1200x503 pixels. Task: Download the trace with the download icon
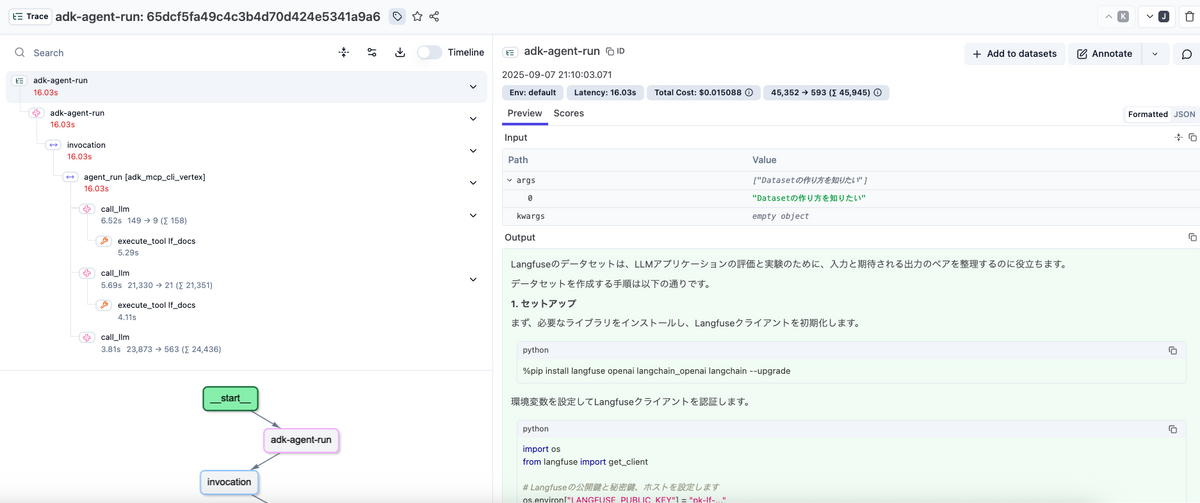[x=400, y=52]
